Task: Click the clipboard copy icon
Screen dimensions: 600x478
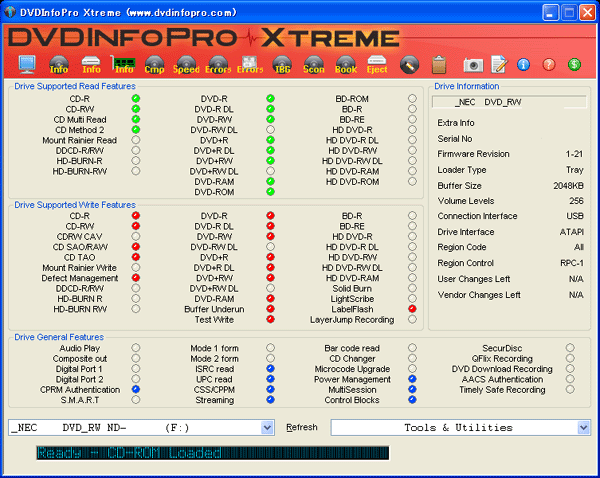Action: tap(439, 65)
